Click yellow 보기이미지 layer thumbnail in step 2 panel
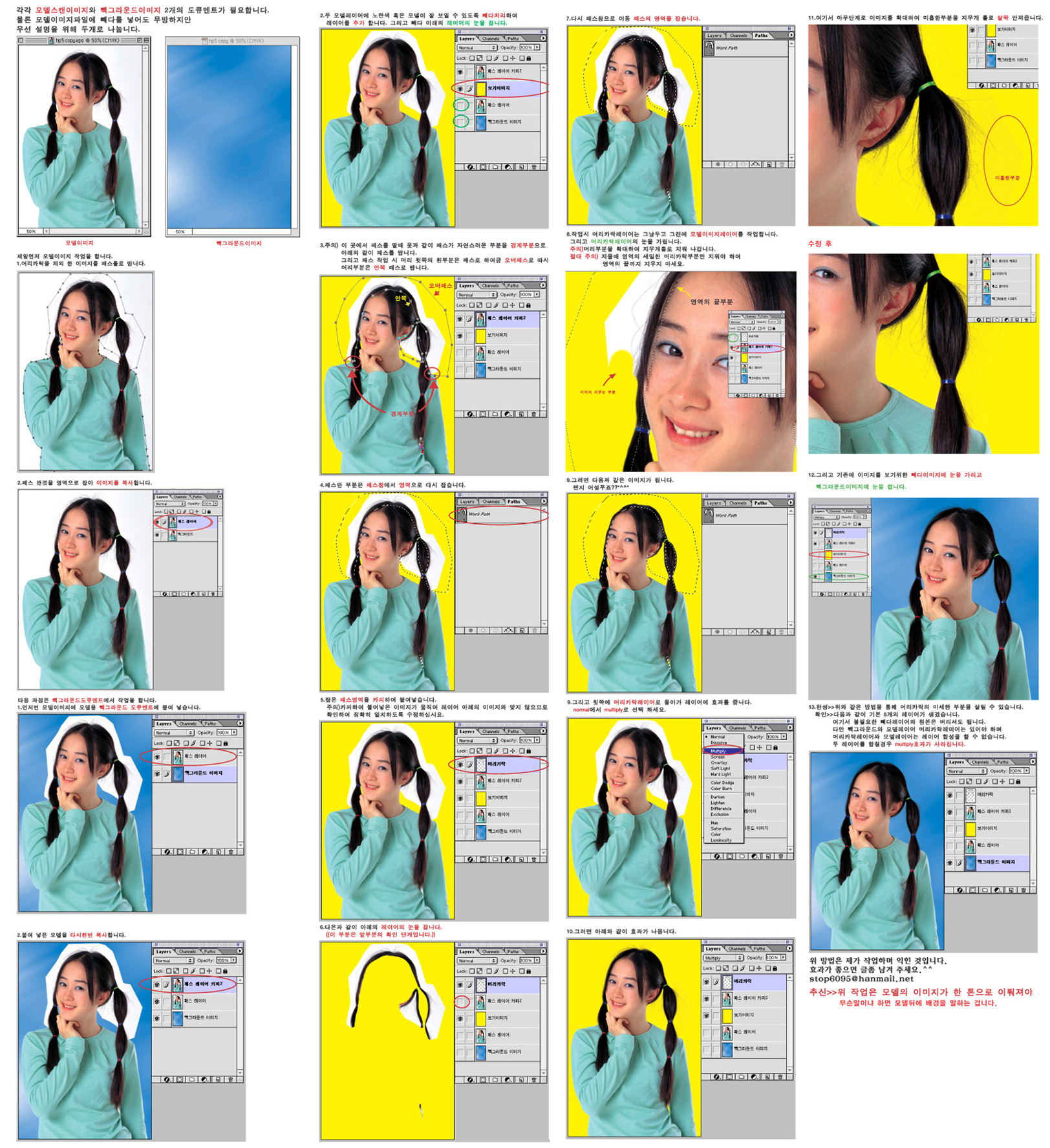 (480, 88)
